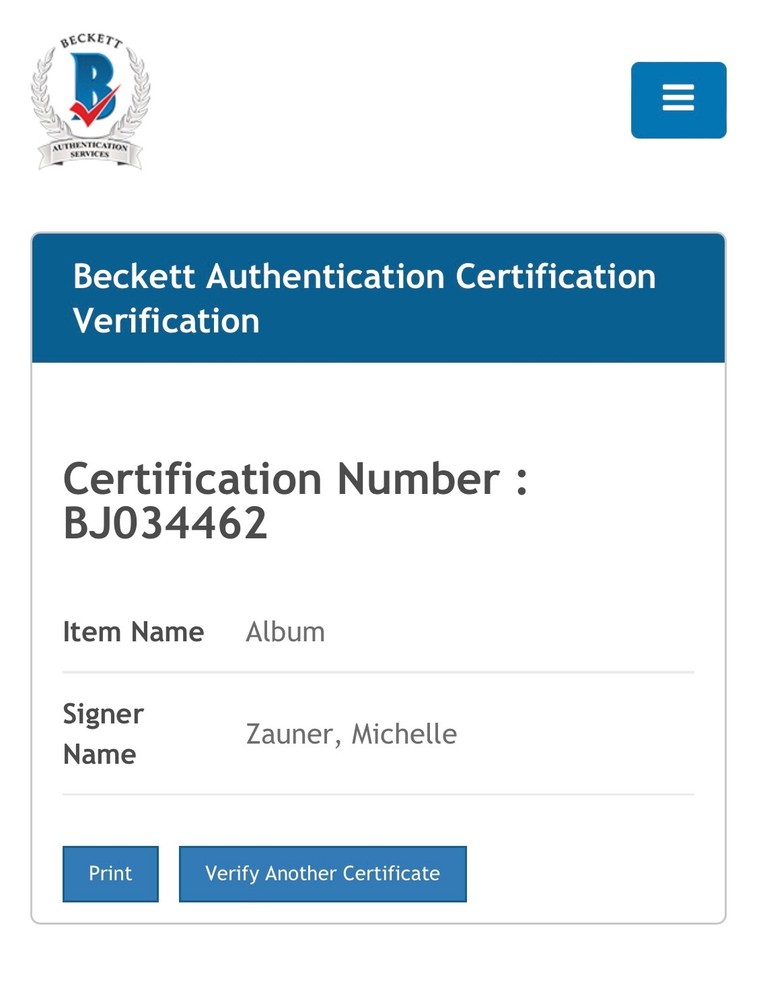Select the blue menu icon at top right
The width and height of the screenshot is (757, 1000).
click(678, 100)
